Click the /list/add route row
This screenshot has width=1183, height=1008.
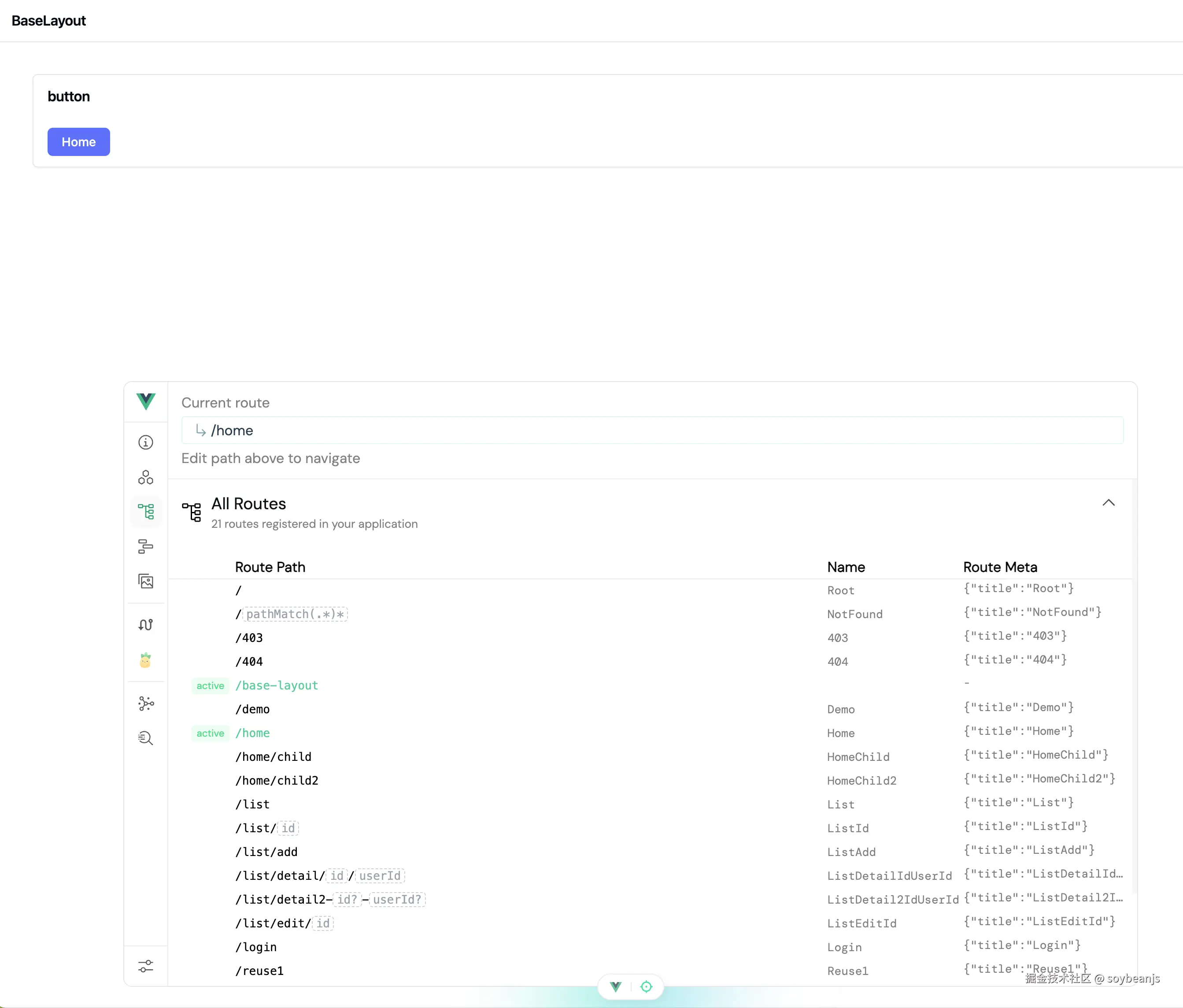[x=266, y=852]
